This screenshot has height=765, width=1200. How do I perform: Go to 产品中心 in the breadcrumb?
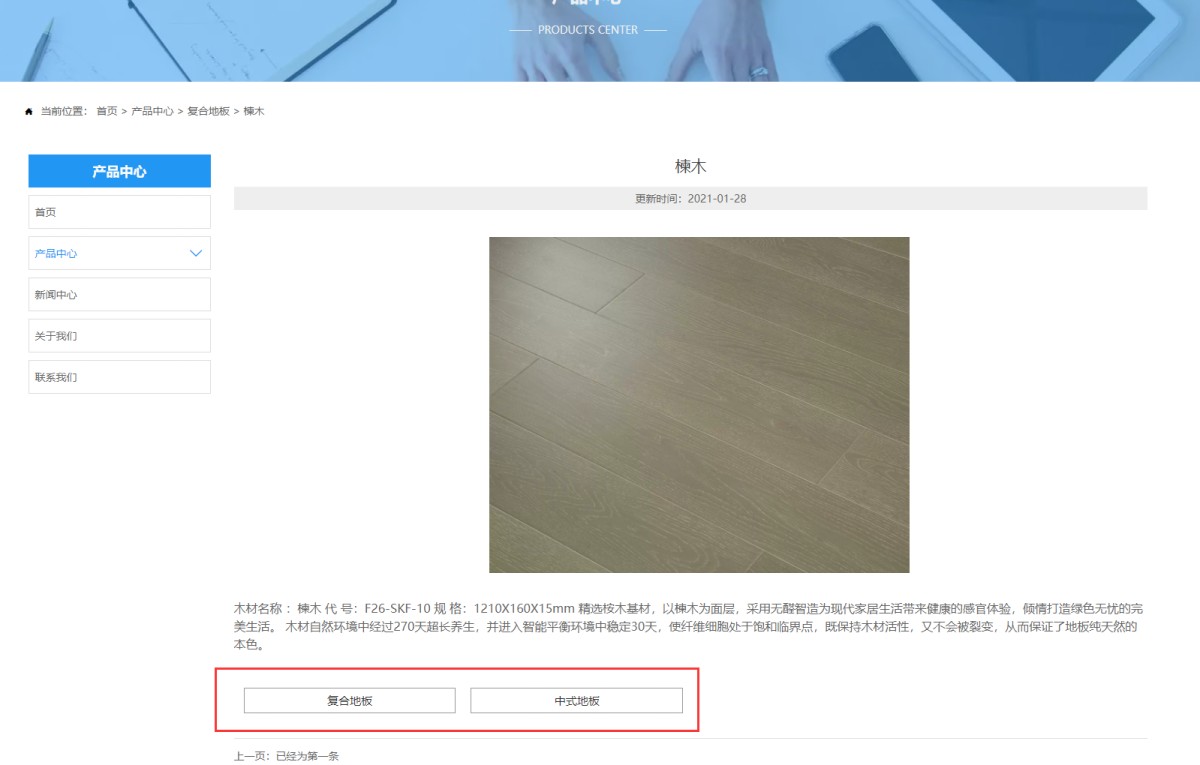(x=152, y=111)
